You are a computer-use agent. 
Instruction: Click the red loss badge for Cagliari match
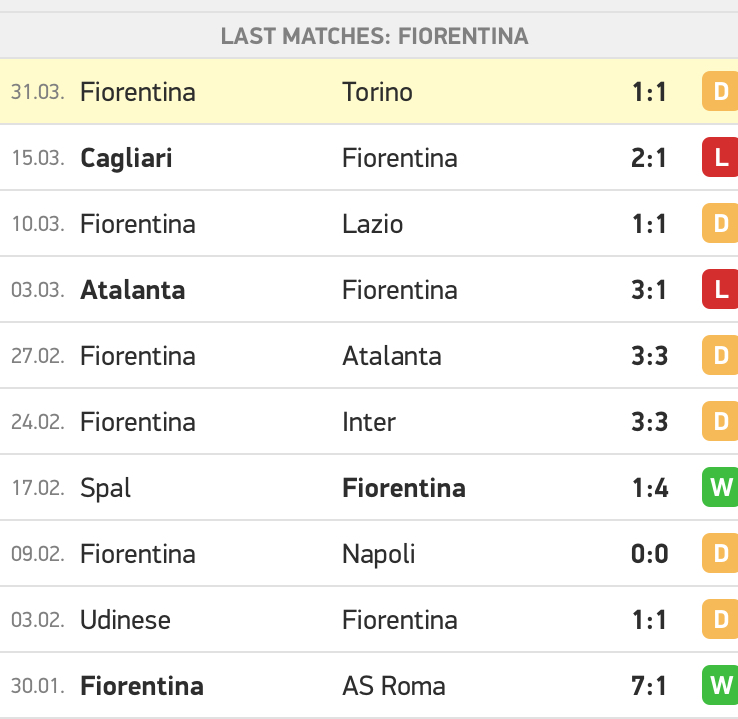tap(720, 157)
